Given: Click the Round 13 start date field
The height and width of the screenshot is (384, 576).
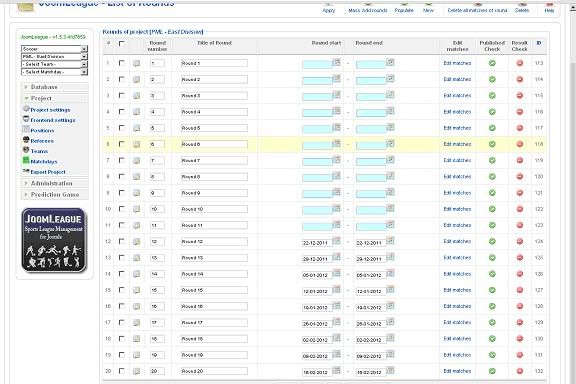Looking at the screenshot, I should click(x=317, y=259).
